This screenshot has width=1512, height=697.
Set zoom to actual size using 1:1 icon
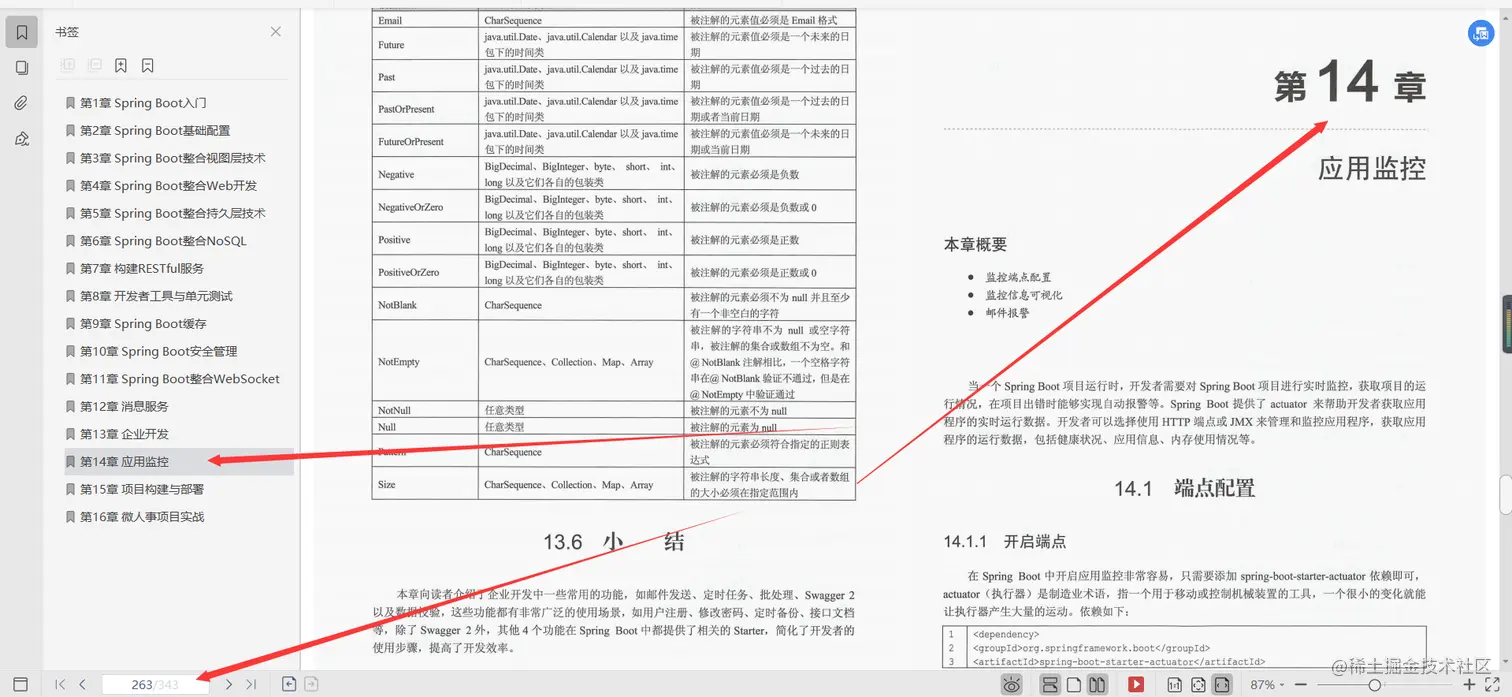1173,685
